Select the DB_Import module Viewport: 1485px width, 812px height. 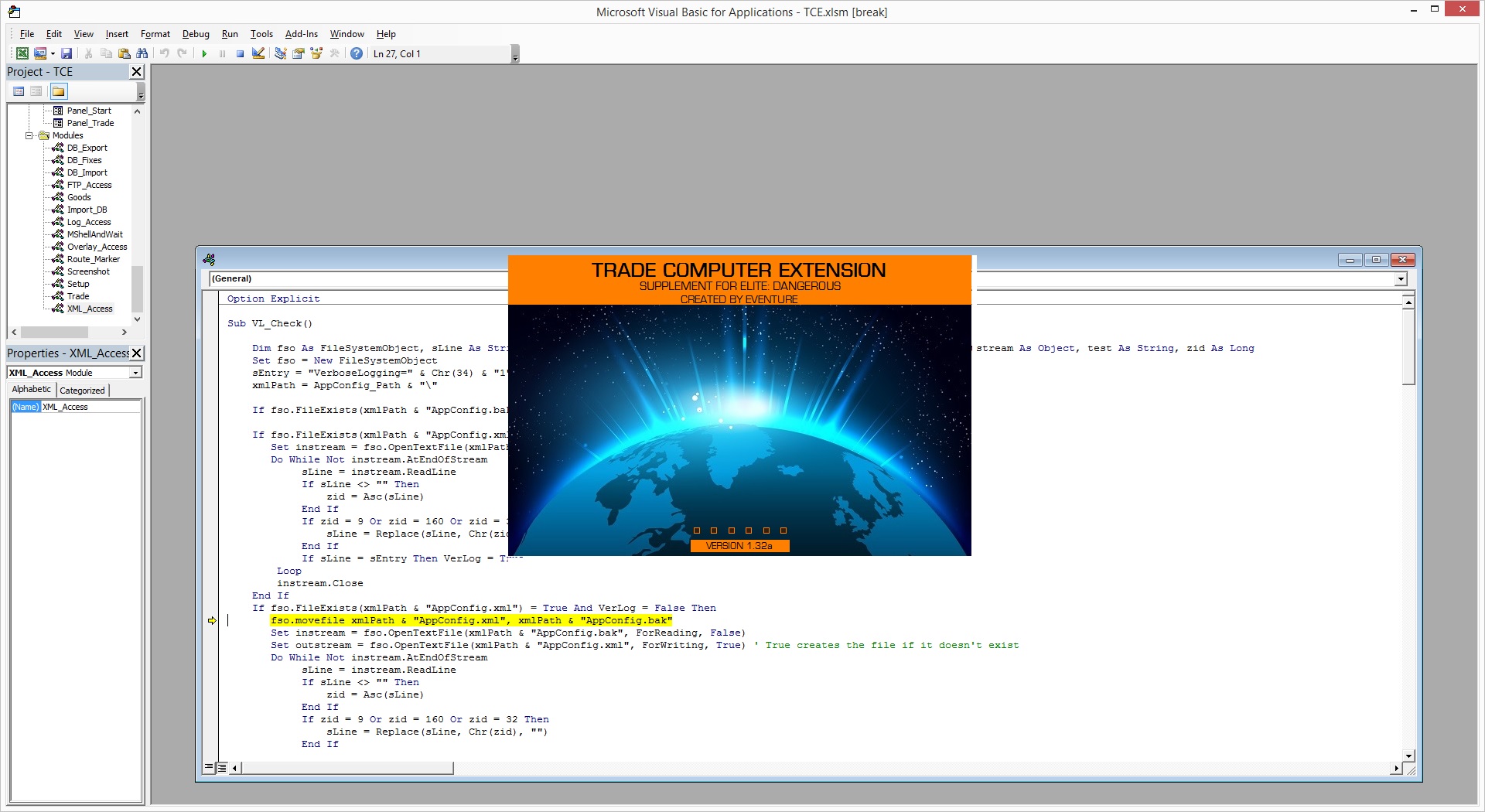tap(87, 172)
